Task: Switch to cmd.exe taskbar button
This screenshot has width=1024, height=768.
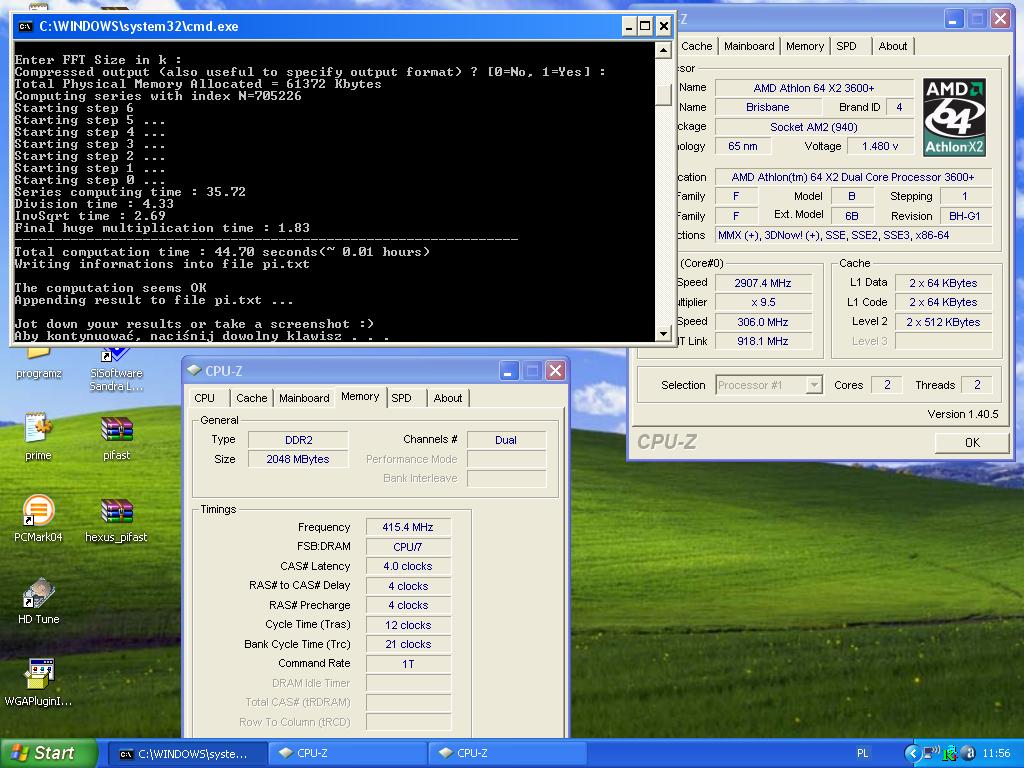Action: pos(187,753)
